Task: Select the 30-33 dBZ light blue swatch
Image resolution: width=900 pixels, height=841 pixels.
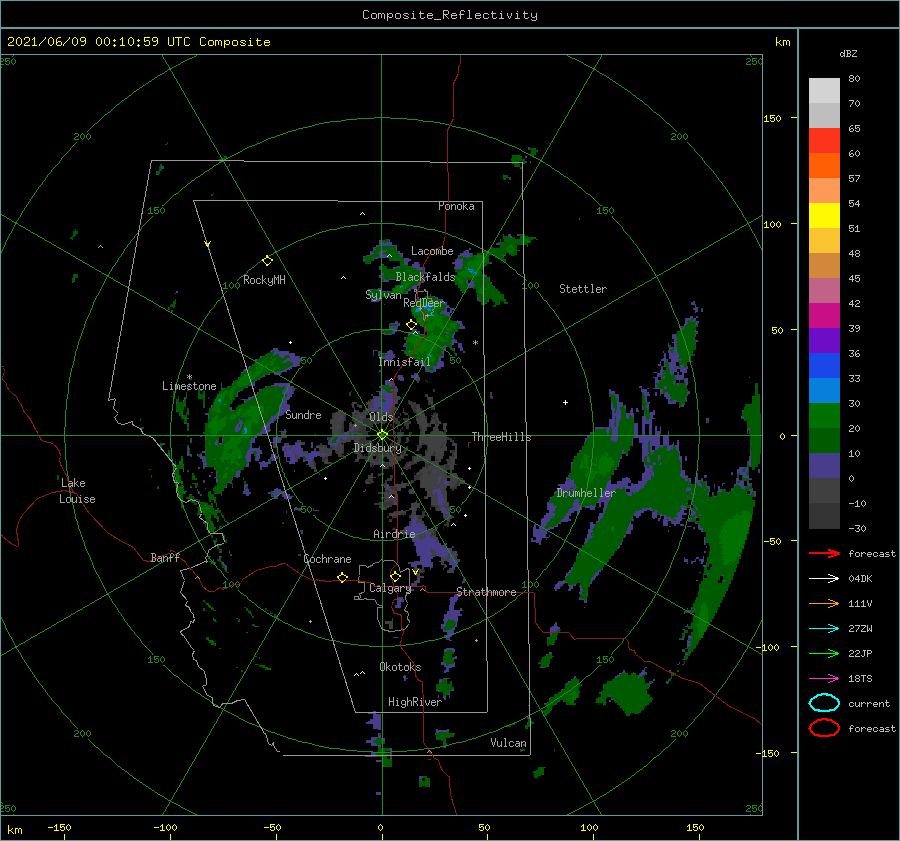Action: [824, 391]
